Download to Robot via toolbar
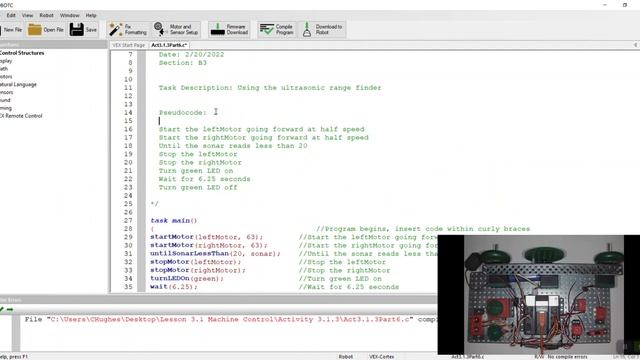640x360 pixels. coord(322,30)
